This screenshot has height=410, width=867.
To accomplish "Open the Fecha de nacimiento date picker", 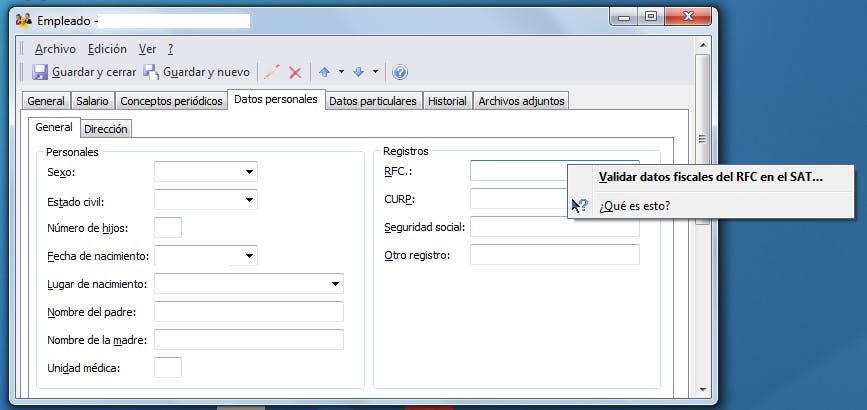I will (x=250, y=256).
